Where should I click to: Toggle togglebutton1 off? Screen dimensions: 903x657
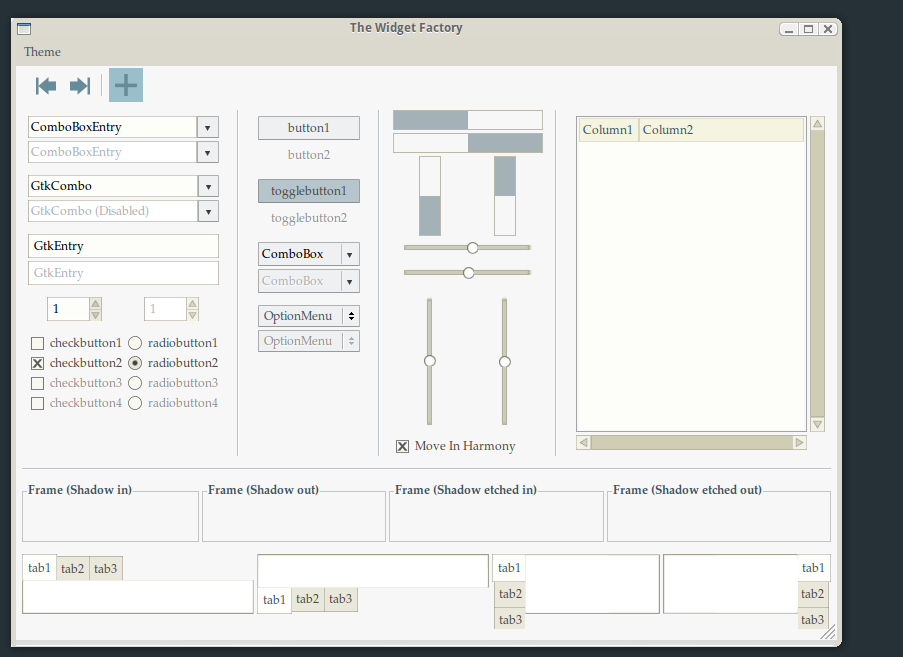pyautogui.click(x=309, y=191)
